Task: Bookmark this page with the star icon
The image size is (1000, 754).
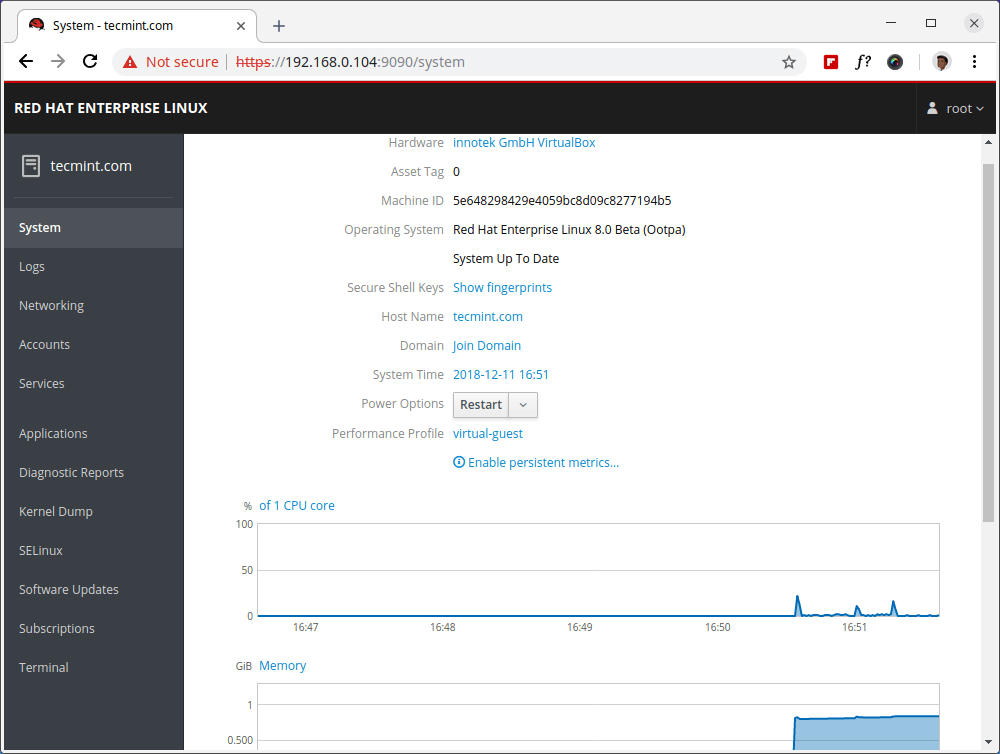Action: (x=789, y=62)
